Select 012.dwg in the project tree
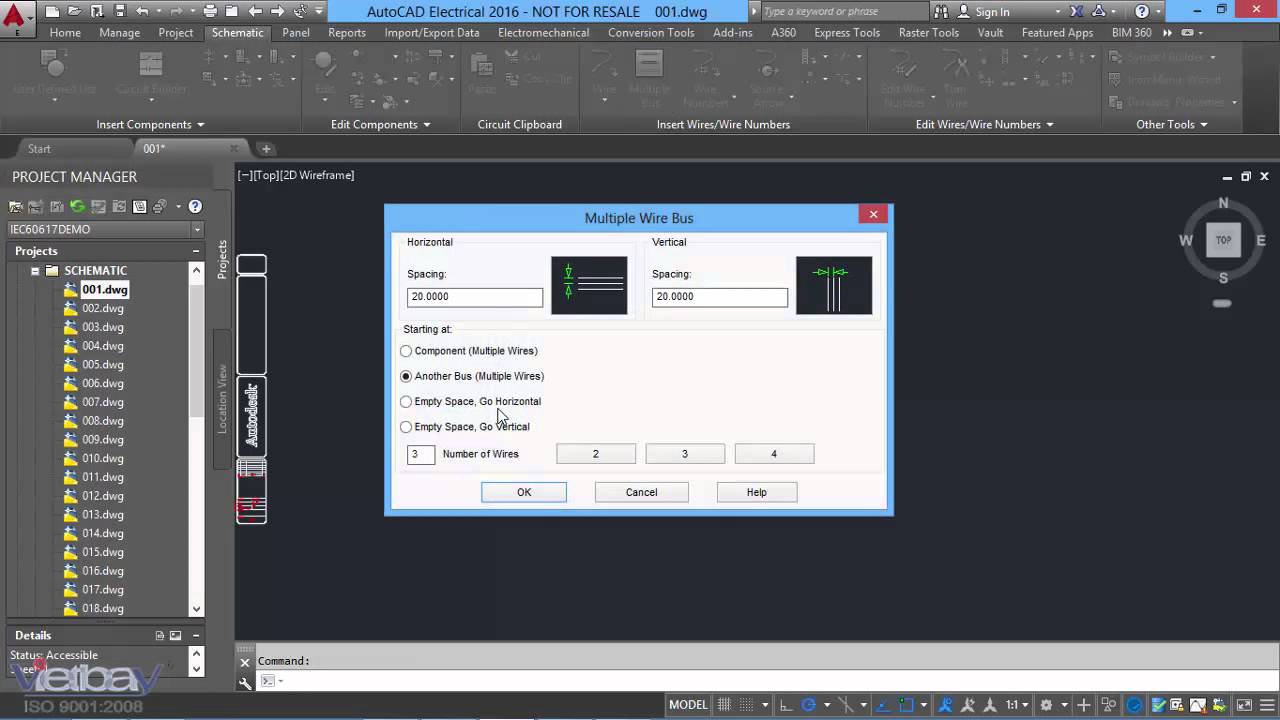This screenshot has height=720, width=1280. coord(103,496)
